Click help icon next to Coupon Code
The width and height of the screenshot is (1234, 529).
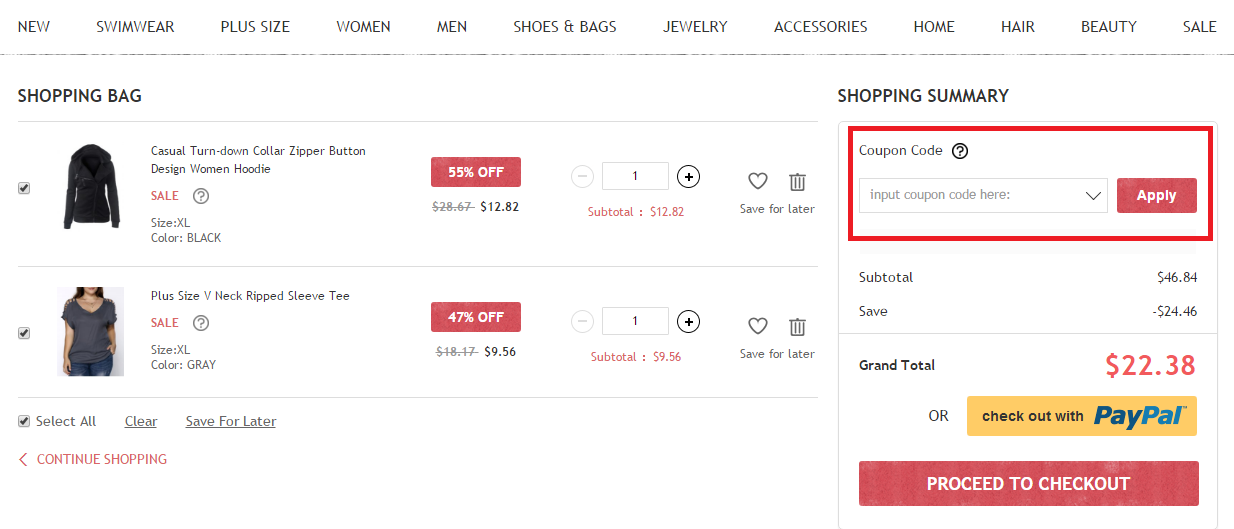point(960,151)
